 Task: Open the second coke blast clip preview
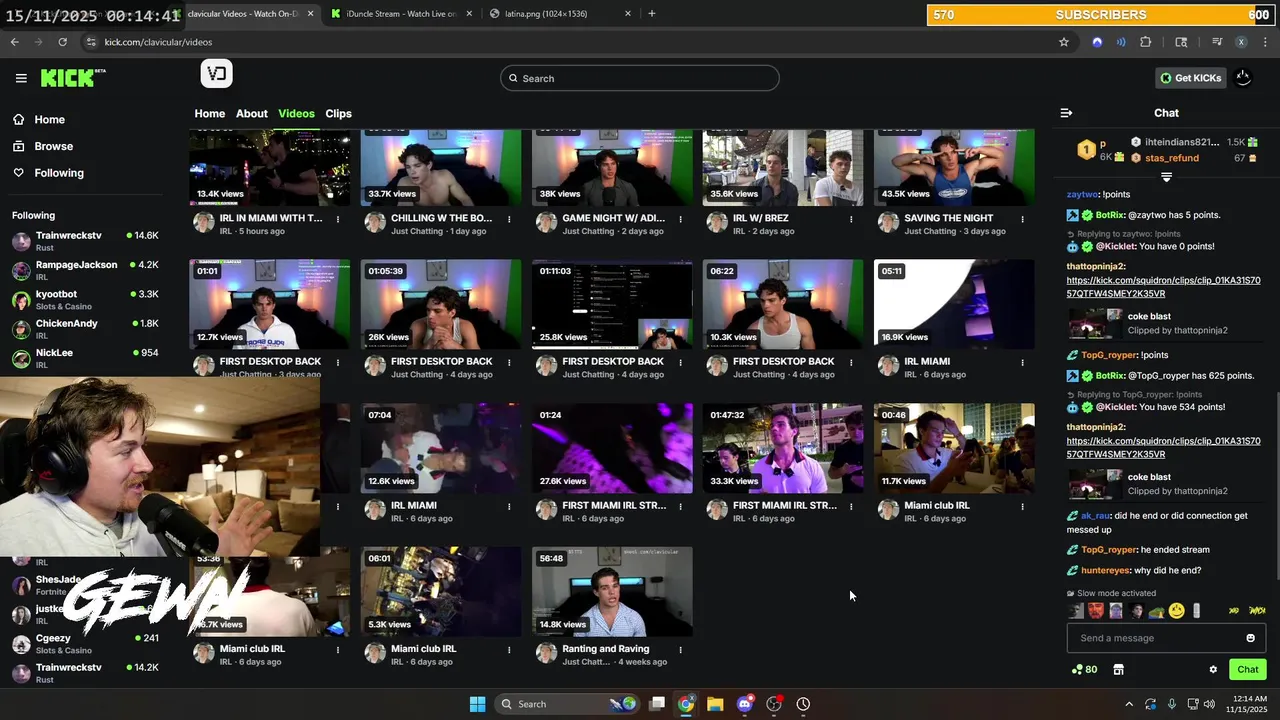(x=1095, y=484)
